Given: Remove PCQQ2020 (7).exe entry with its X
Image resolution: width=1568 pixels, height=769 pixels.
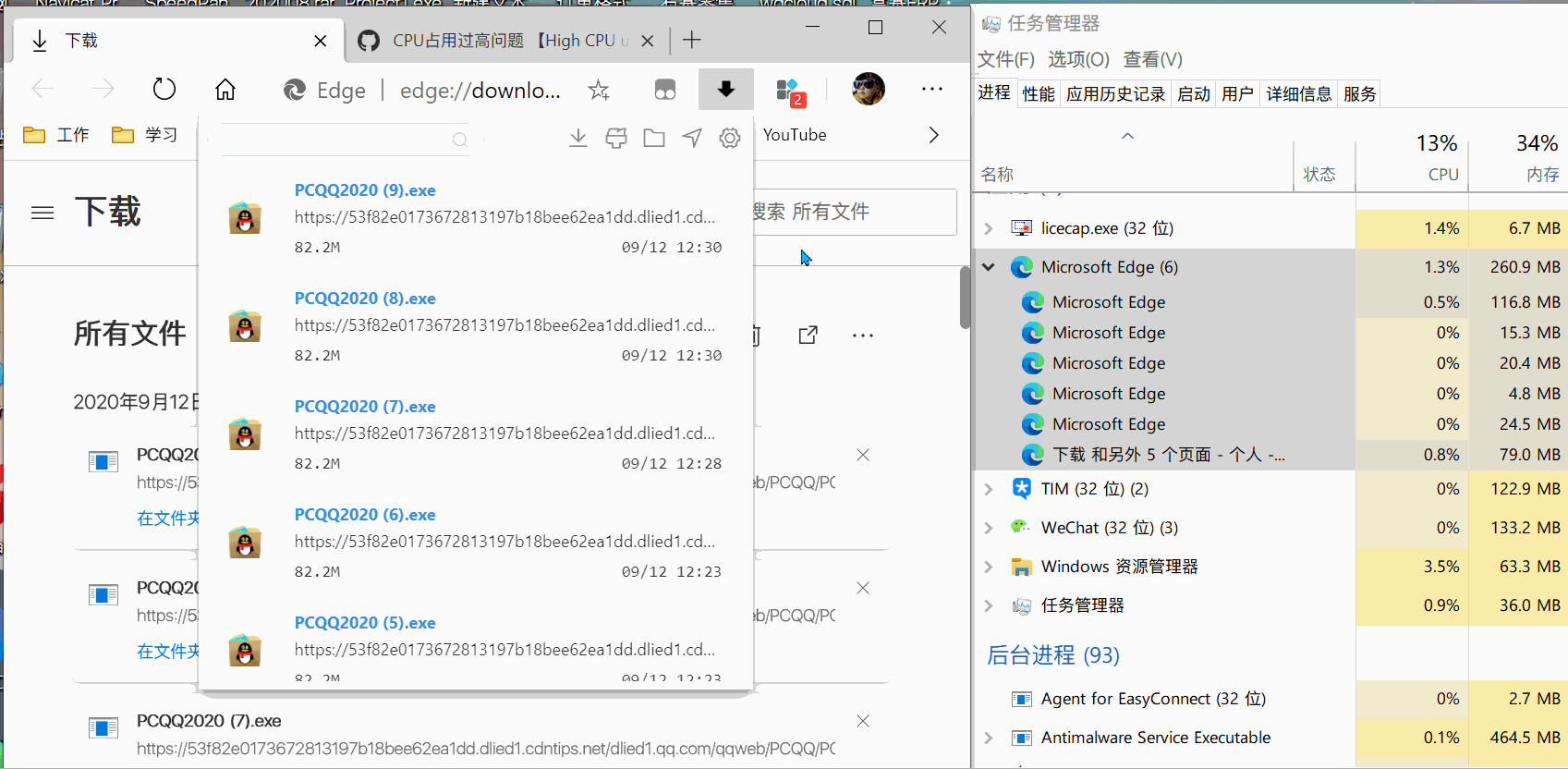Looking at the screenshot, I should point(863,721).
